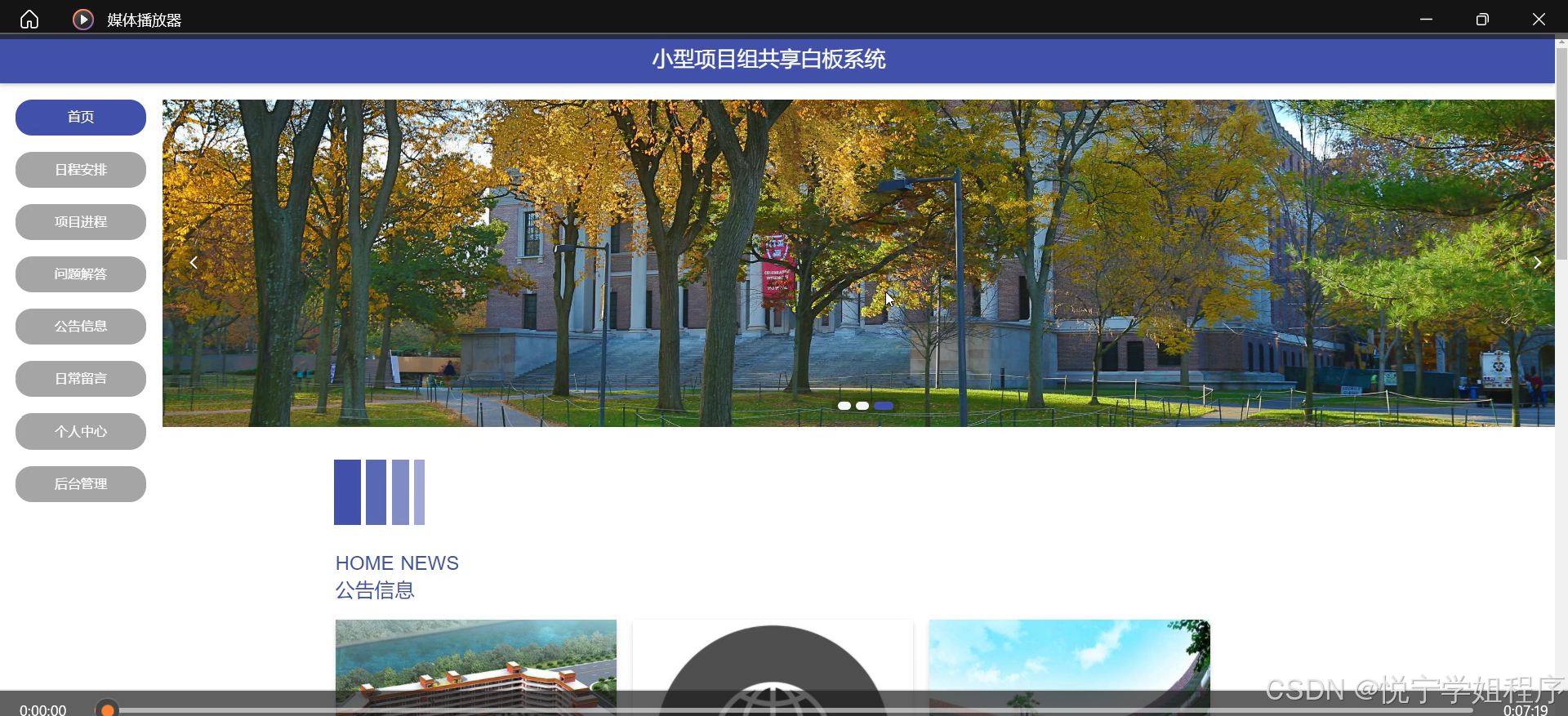This screenshot has width=1568, height=716.
Task: Click the 公告信息 section heading text
Action: (x=375, y=590)
